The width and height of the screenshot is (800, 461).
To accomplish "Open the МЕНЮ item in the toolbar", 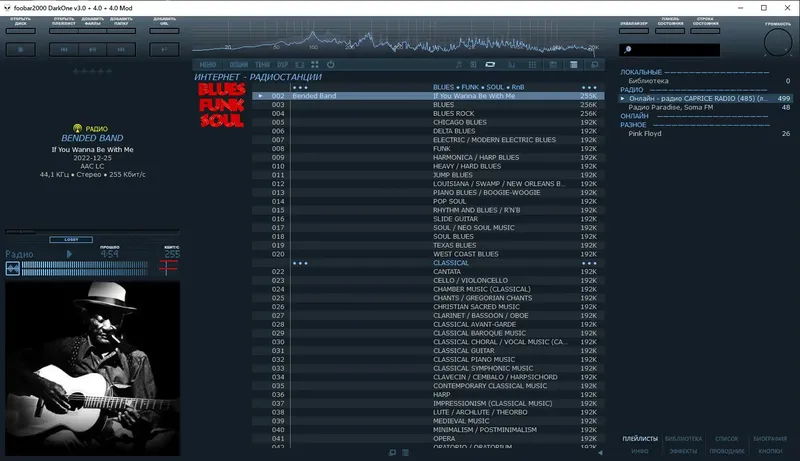I will [x=208, y=65].
